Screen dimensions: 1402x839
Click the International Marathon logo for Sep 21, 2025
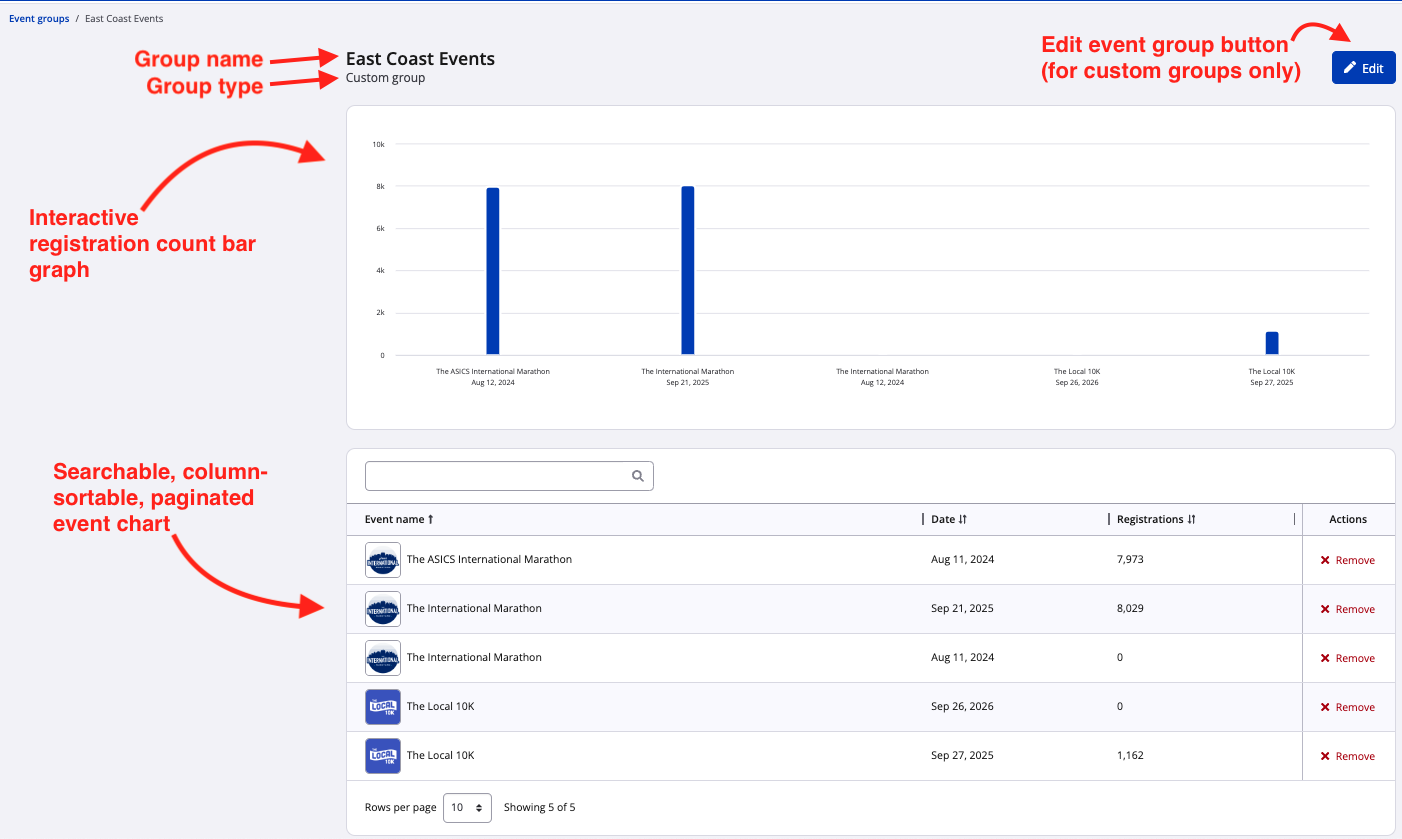382,609
